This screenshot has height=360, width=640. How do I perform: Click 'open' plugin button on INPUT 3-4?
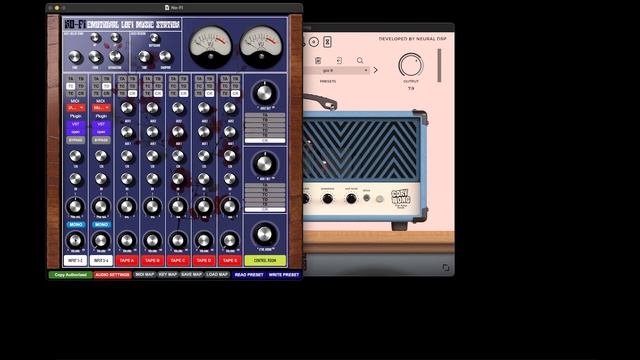pos(101,132)
